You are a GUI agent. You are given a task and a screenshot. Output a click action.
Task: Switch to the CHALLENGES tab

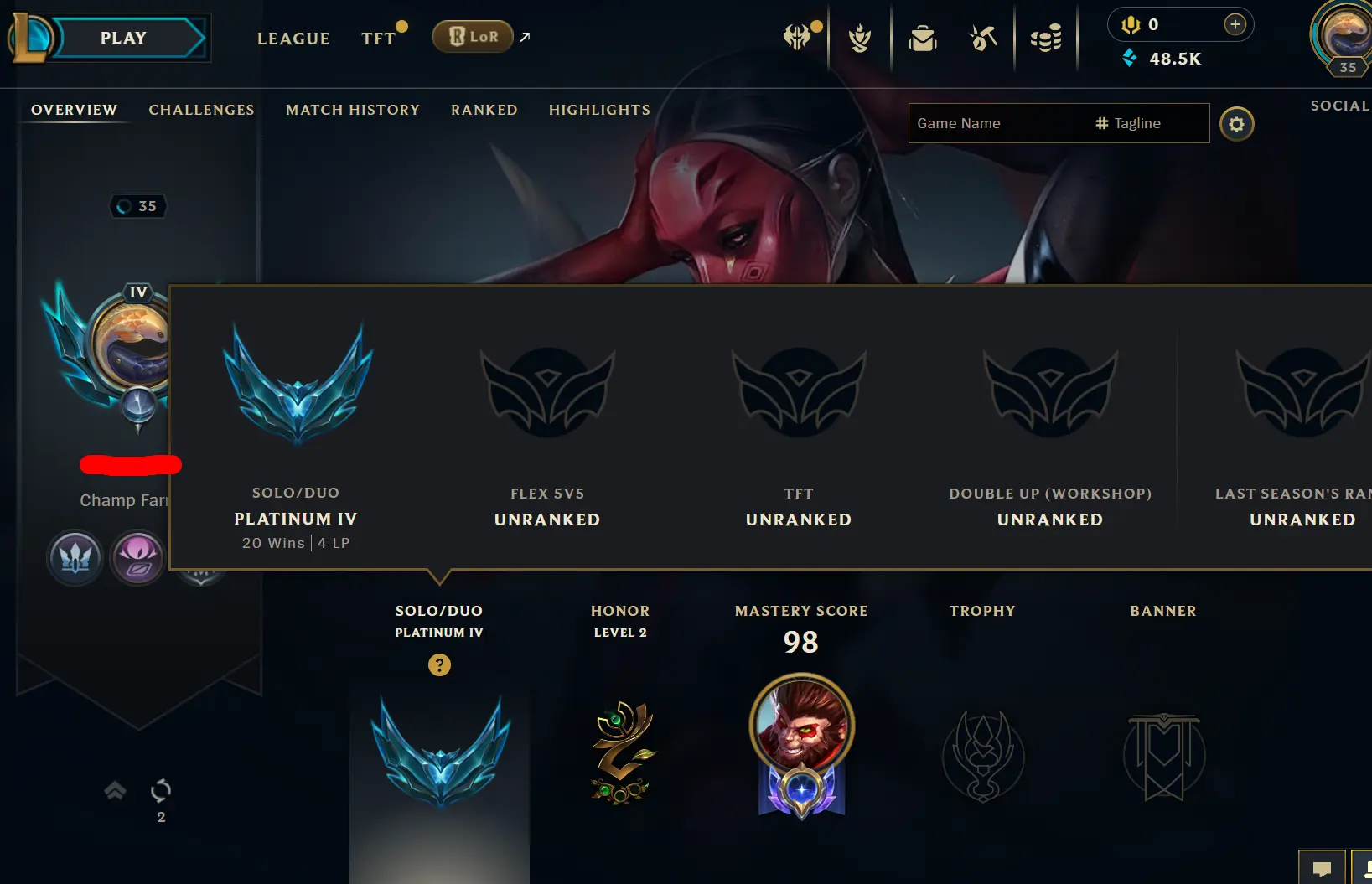pos(201,110)
